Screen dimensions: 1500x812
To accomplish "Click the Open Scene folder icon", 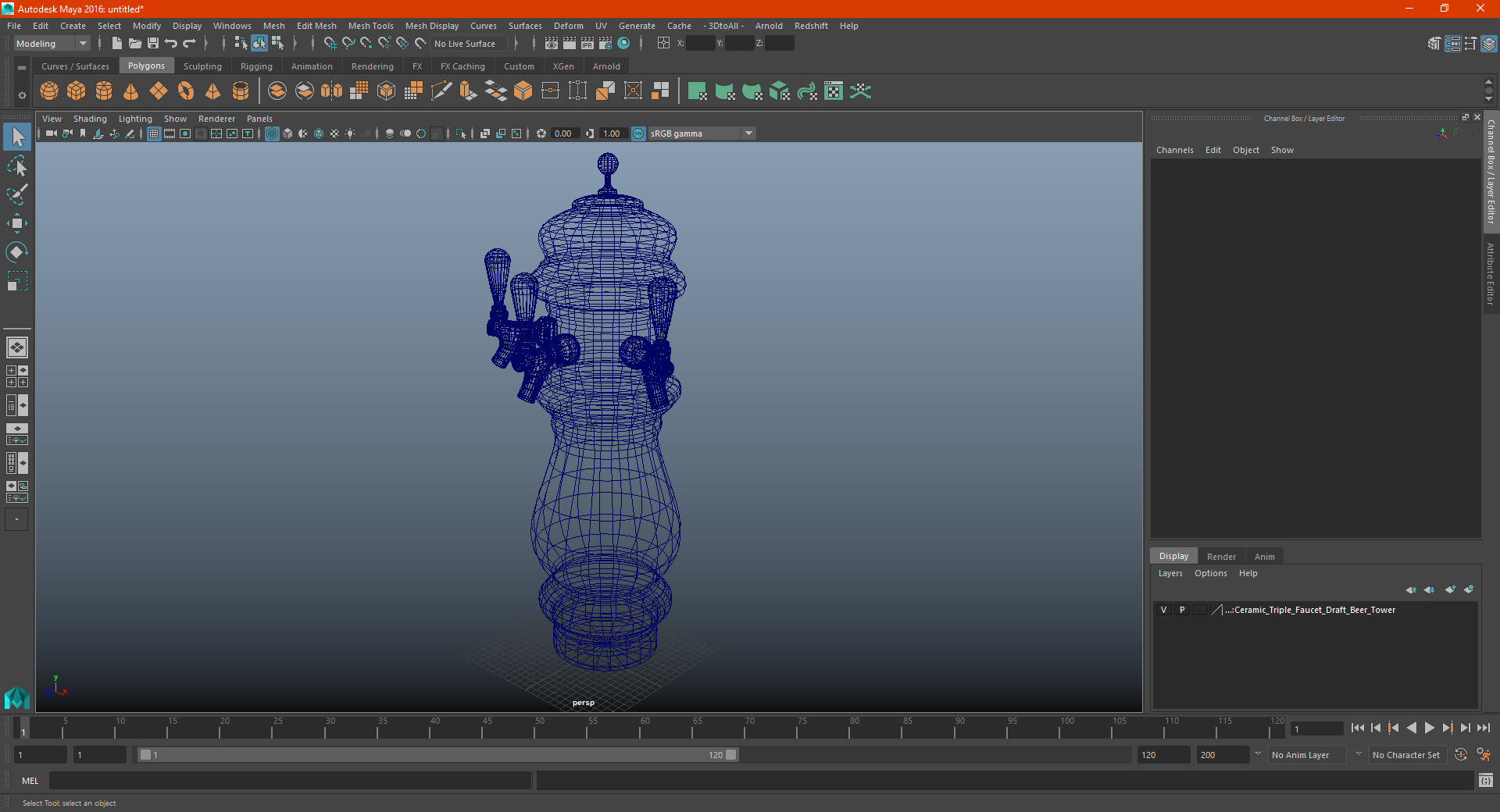I will (135, 44).
